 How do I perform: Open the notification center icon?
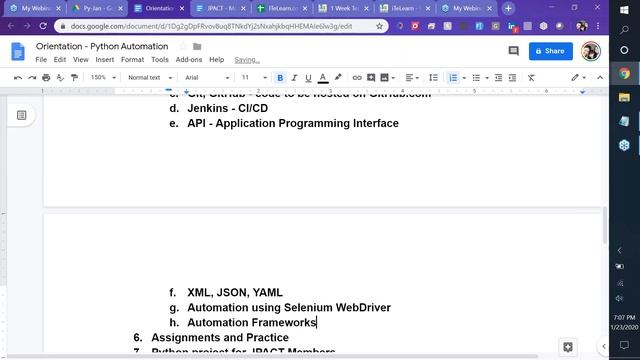[624, 345]
